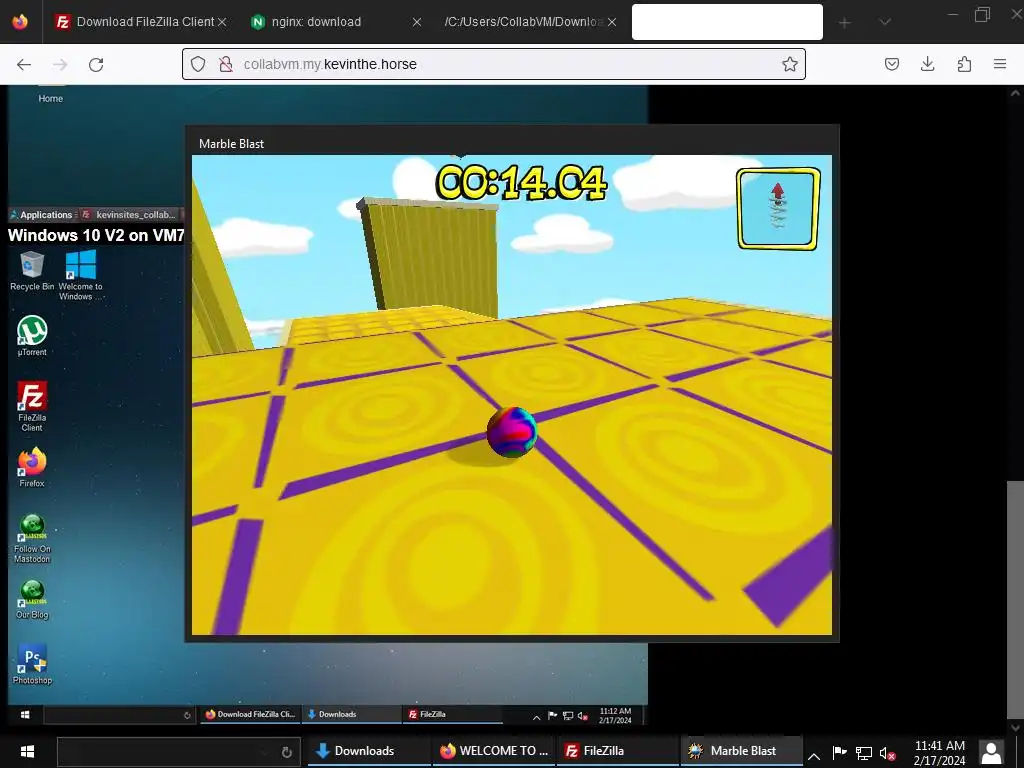The image size is (1024, 768).
Task: Close the /C:/Users/CollabVM/Downloa tab
Action: click(611, 22)
